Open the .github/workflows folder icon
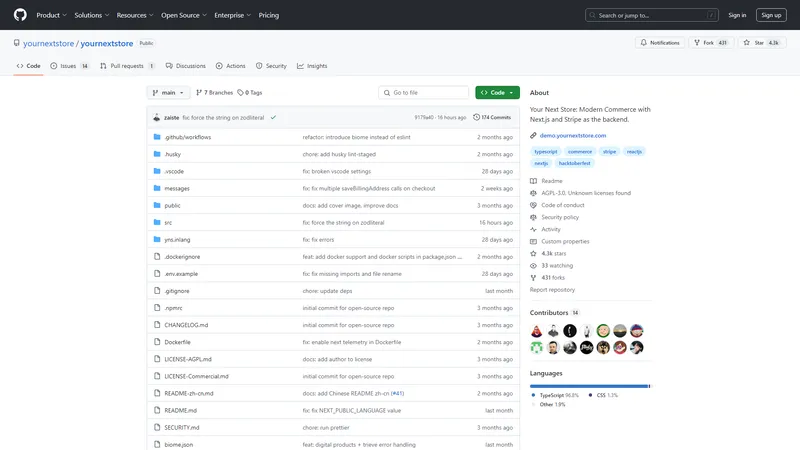This screenshot has width=800, height=450. point(157,137)
